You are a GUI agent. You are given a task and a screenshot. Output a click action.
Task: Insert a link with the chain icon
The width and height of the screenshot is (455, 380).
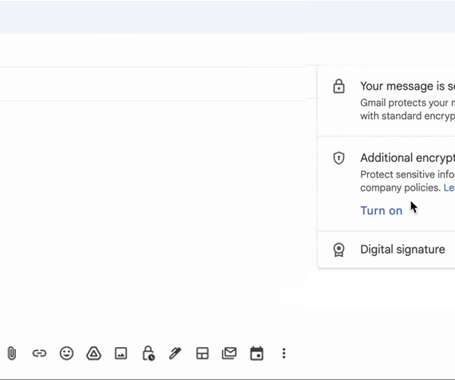click(39, 353)
